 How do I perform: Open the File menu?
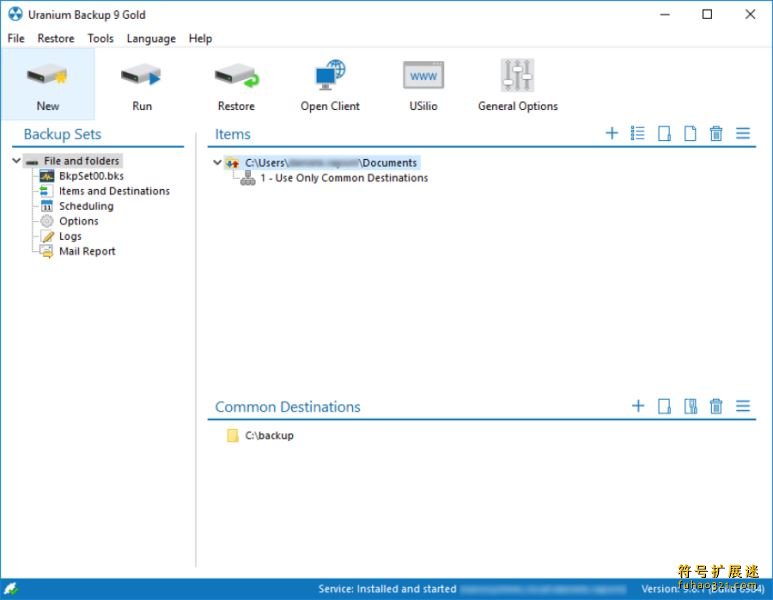[16, 38]
